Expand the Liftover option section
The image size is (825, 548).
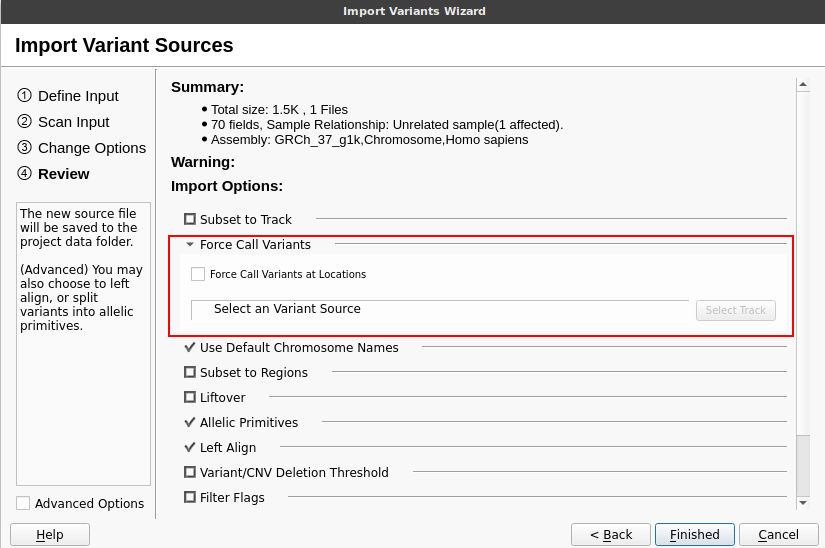(x=189, y=397)
